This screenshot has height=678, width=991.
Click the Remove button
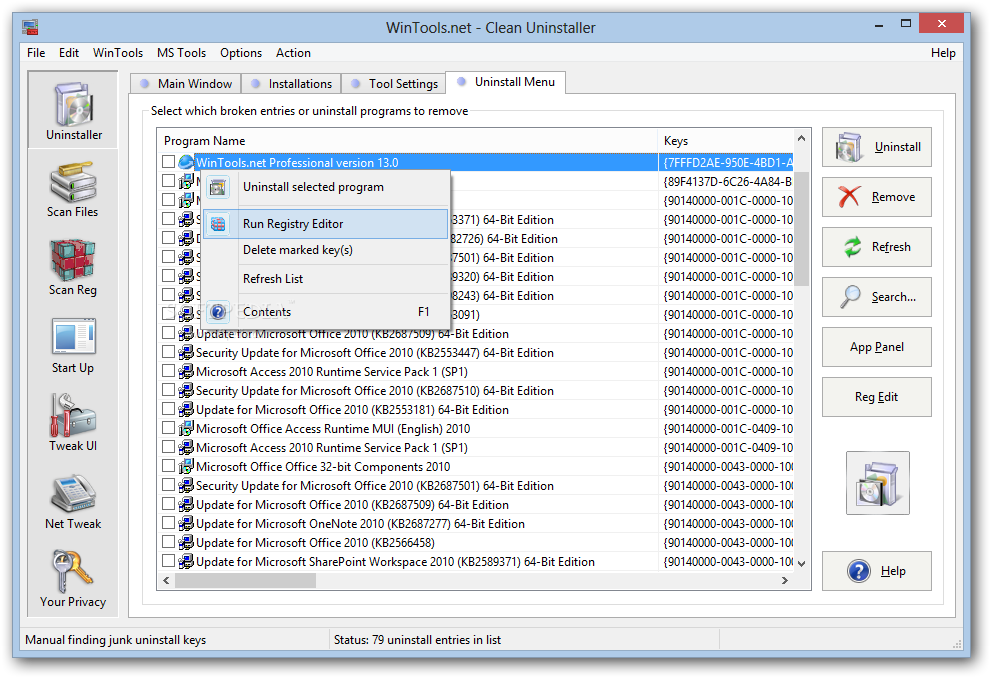(877, 197)
